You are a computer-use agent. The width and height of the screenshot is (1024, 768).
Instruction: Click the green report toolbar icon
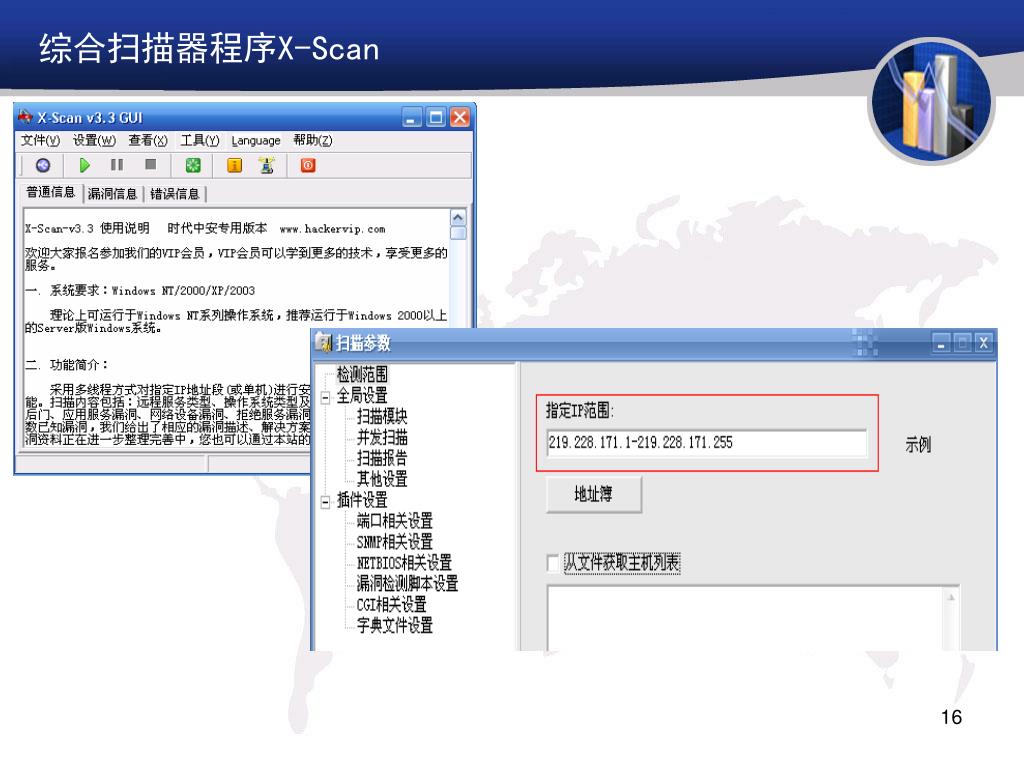pyautogui.click(x=193, y=165)
